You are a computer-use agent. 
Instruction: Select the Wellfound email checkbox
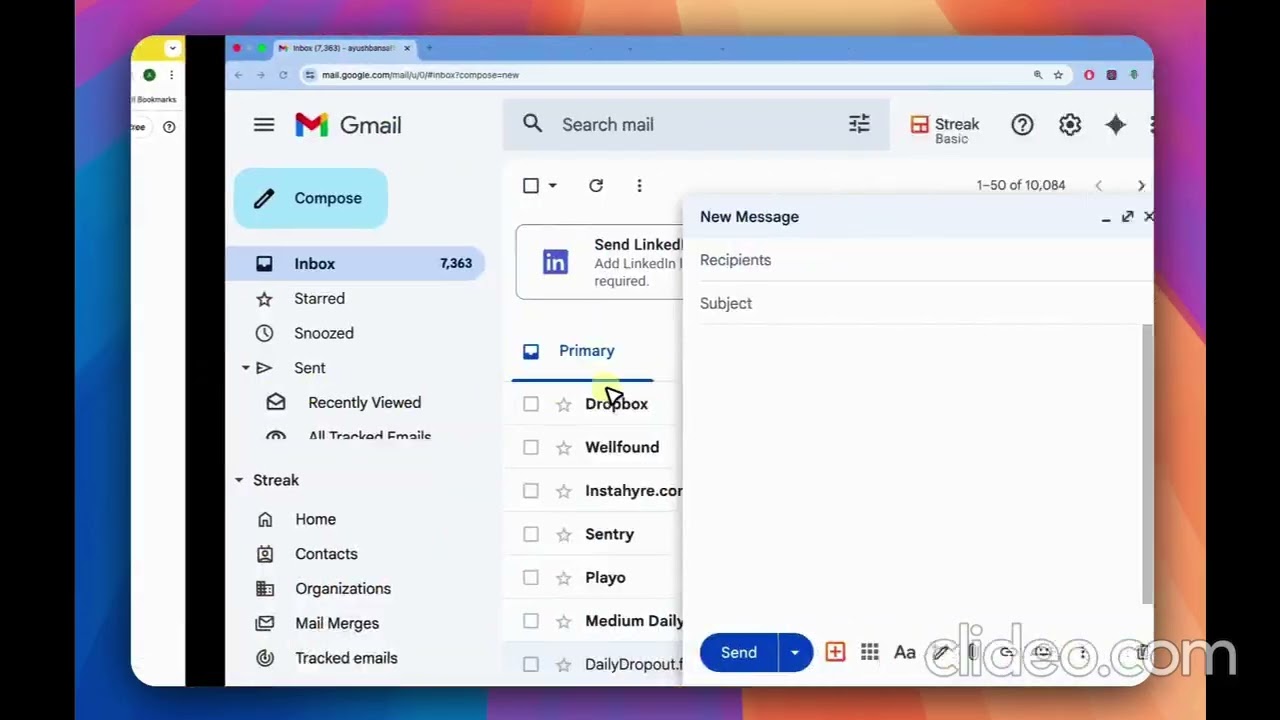pos(531,447)
